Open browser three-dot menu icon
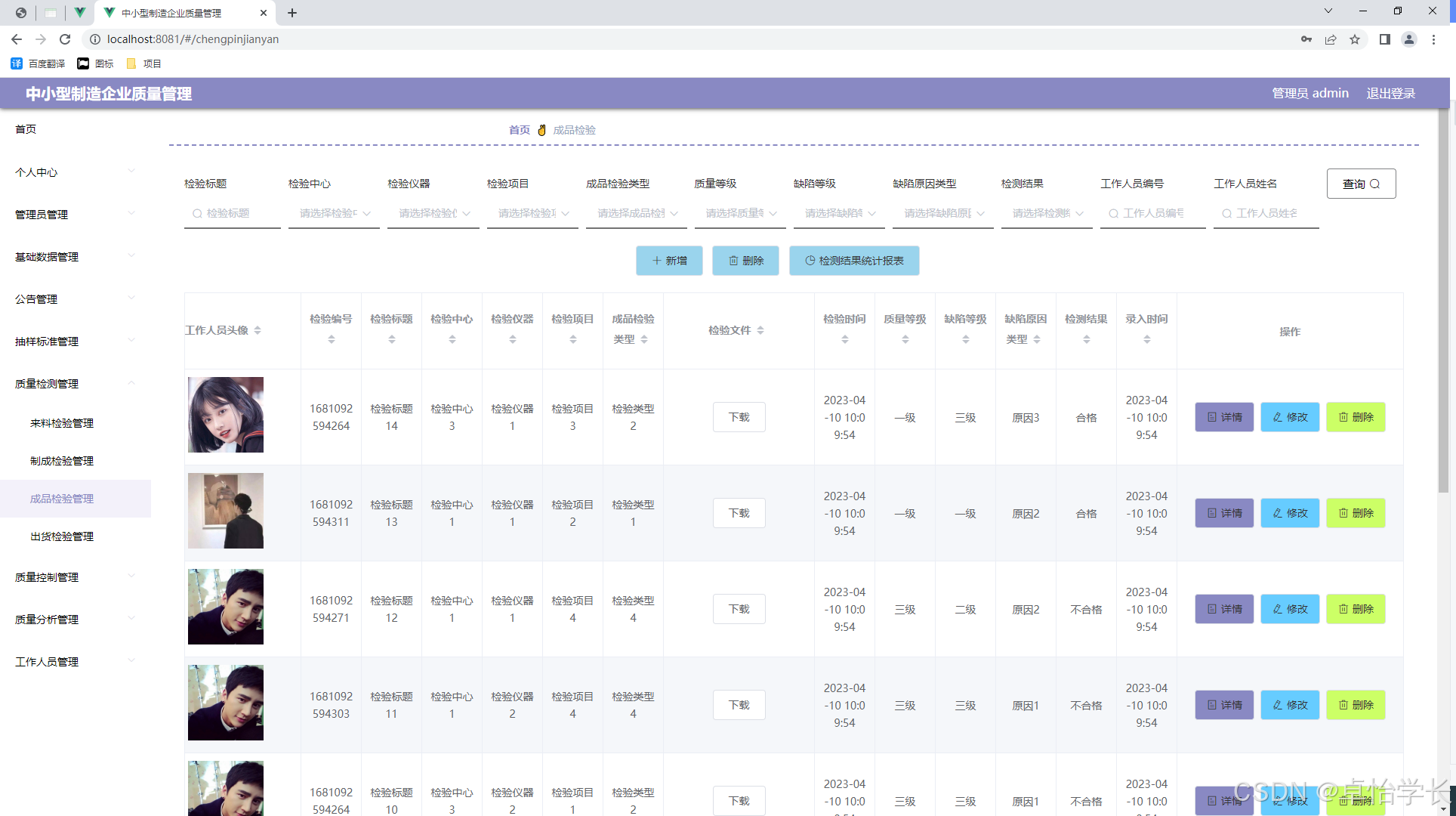The image size is (1456, 816). pyautogui.click(x=1433, y=39)
